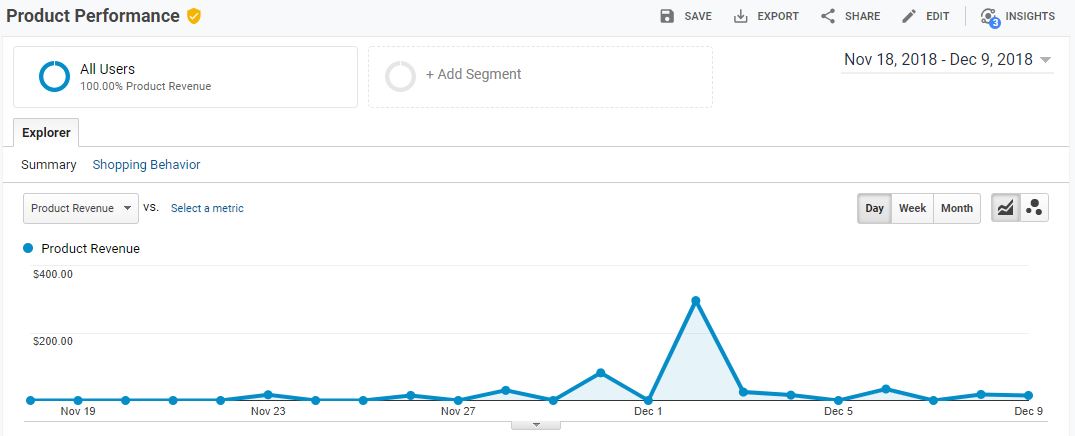
Task: Click the Share icon
Action: tap(828, 16)
